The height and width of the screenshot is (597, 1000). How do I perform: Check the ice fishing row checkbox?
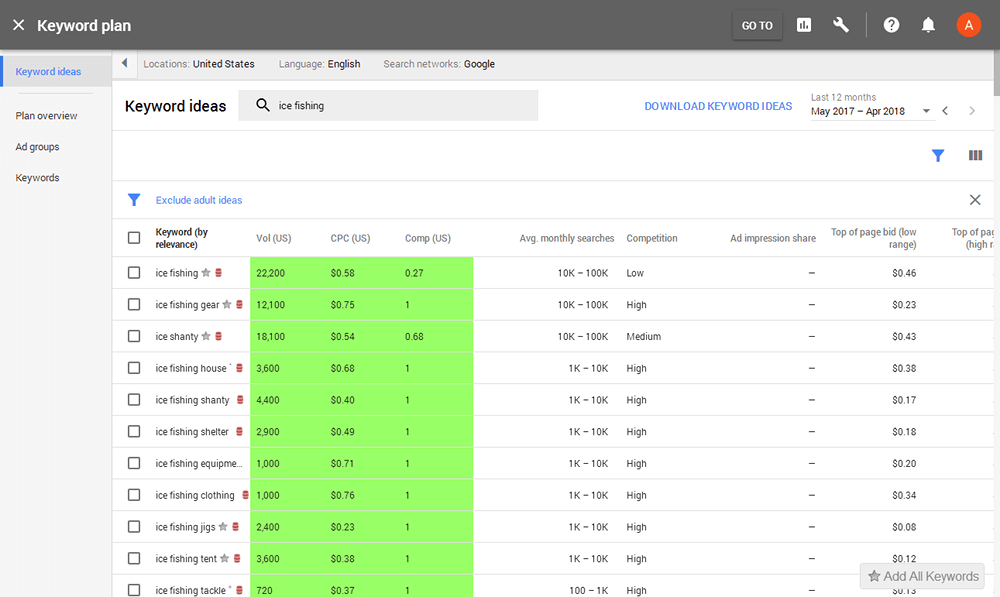pyautogui.click(x=134, y=273)
